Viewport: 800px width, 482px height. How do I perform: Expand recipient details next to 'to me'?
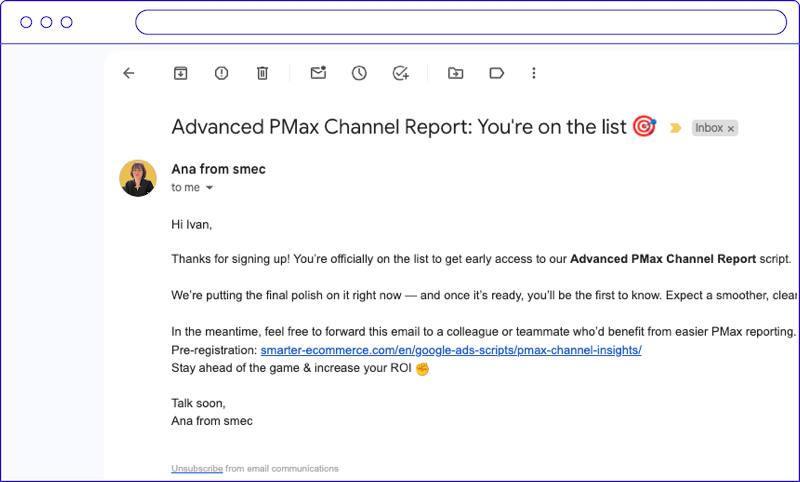209,188
